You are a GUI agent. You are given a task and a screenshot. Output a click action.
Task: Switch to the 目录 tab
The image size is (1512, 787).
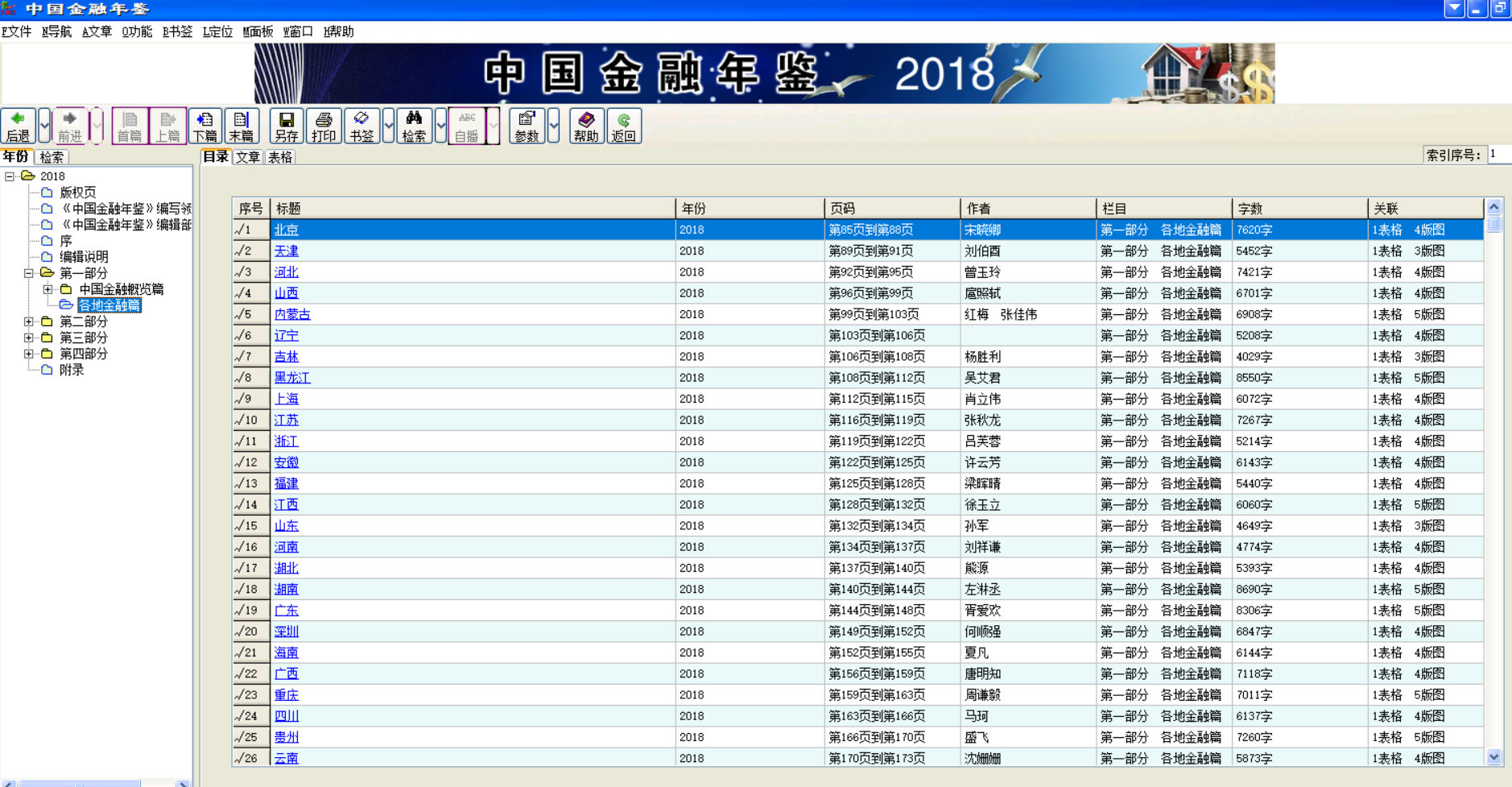pos(216,157)
